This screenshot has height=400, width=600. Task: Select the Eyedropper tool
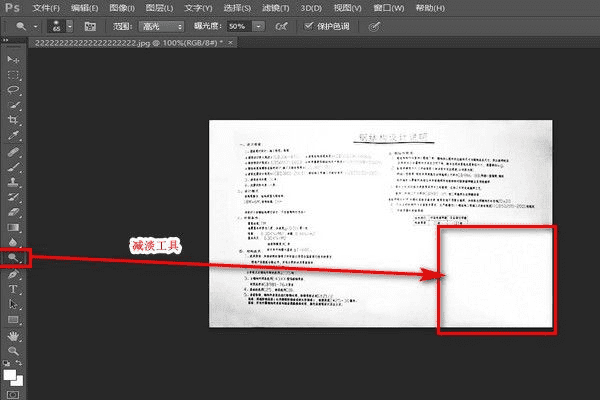click(x=13, y=136)
